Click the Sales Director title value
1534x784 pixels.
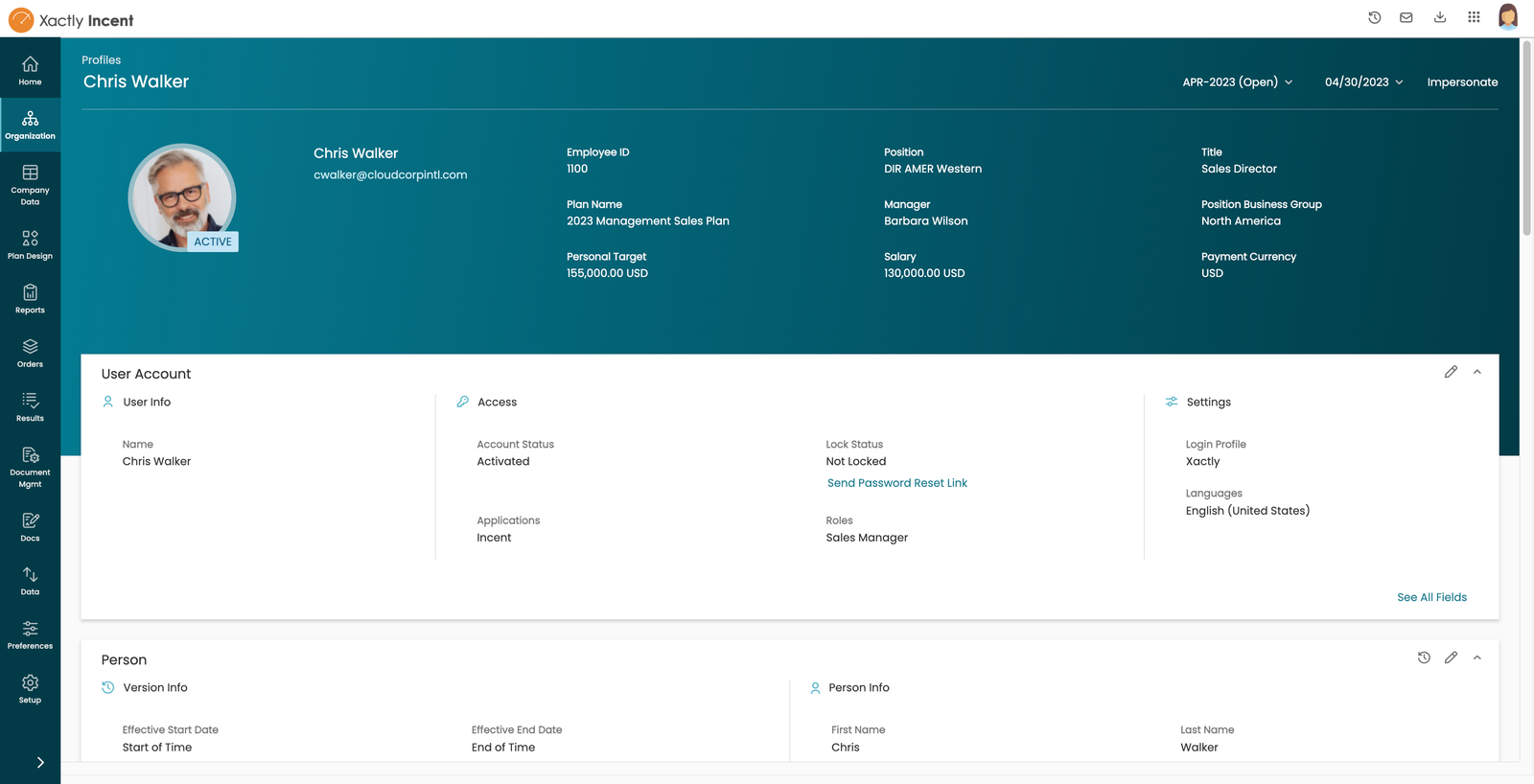coord(1239,169)
